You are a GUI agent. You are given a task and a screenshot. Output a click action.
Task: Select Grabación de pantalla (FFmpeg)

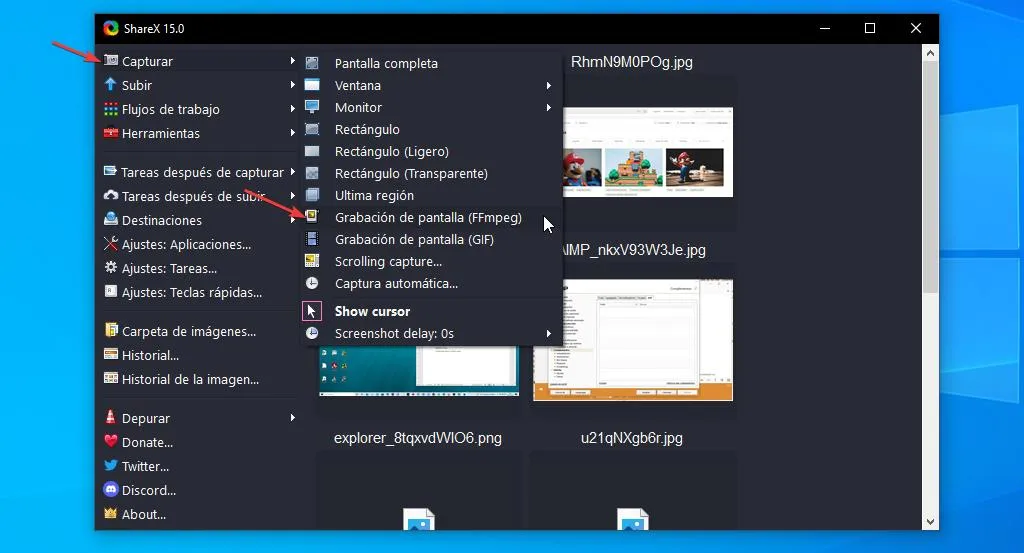click(x=428, y=217)
